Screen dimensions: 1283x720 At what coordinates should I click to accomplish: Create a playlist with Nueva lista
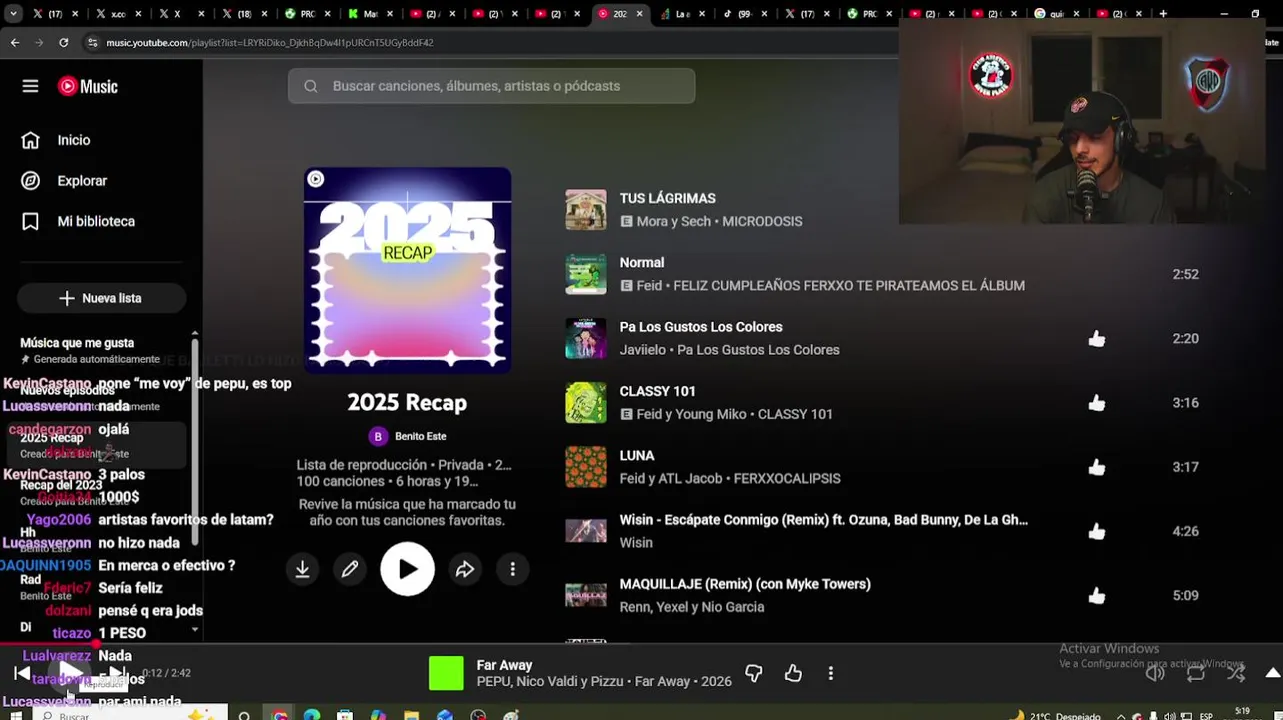pyautogui.click(x=101, y=298)
